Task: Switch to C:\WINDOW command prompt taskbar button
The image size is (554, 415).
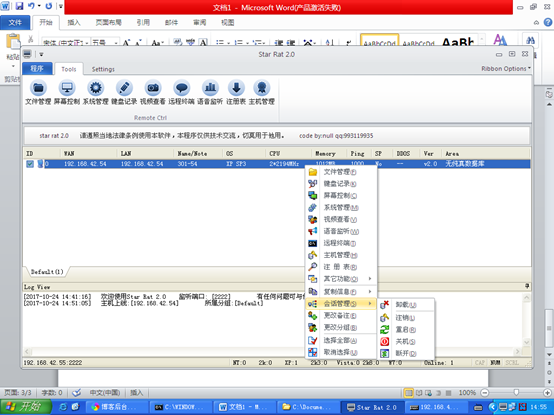Action: coord(181,407)
